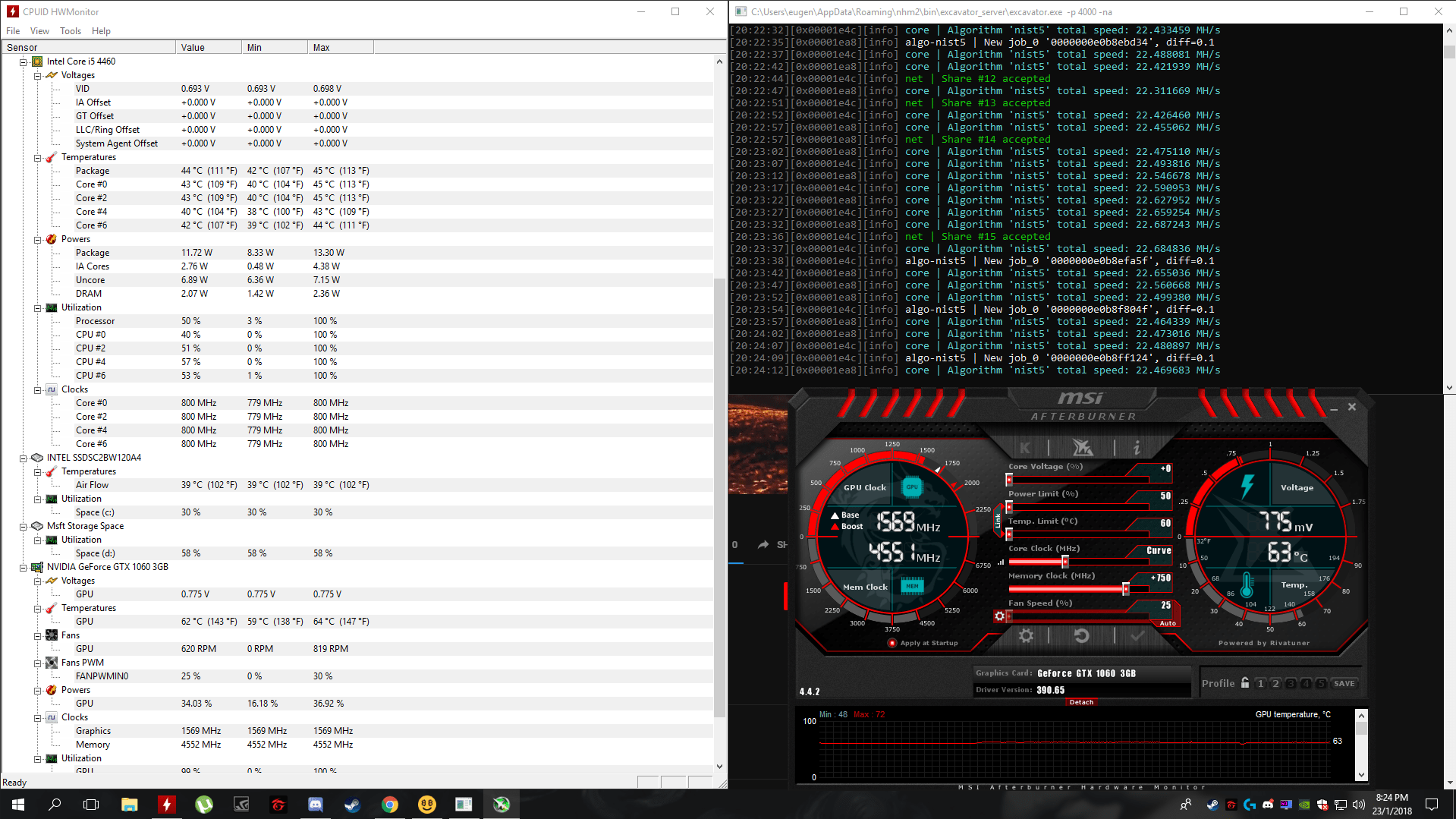Click the Detach button in Afterburner
This screenshot has width=1456, height=819.
(1080, 702)
